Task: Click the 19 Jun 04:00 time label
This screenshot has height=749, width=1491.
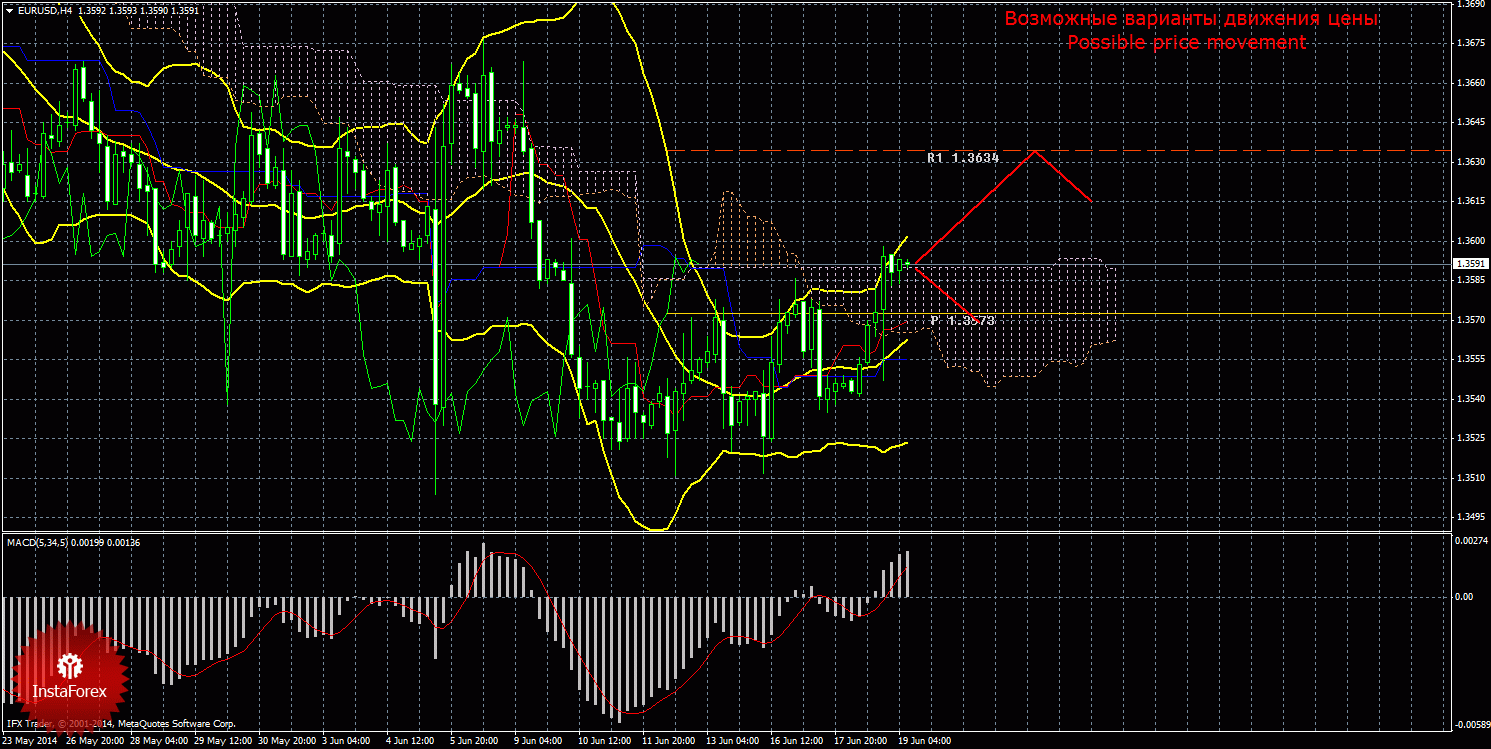Action: coord(924,742)
